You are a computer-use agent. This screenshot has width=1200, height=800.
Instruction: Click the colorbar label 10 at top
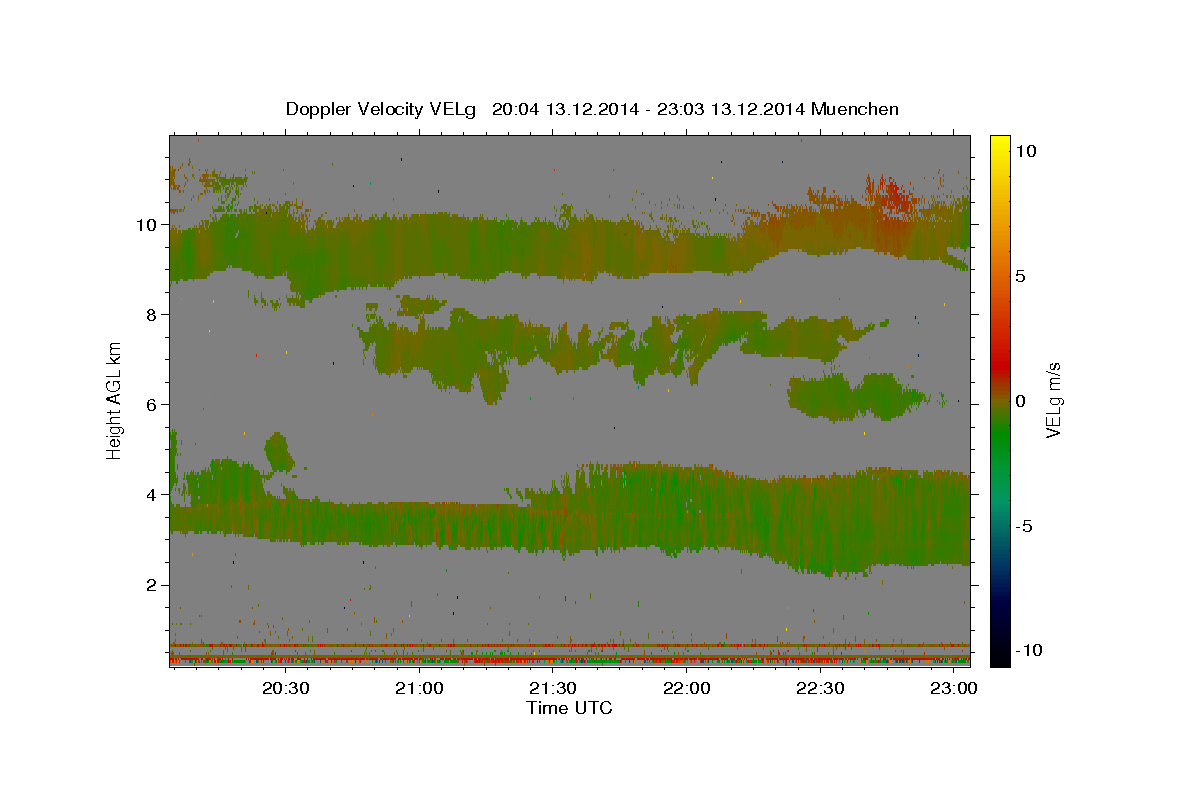coord(1027,151)
